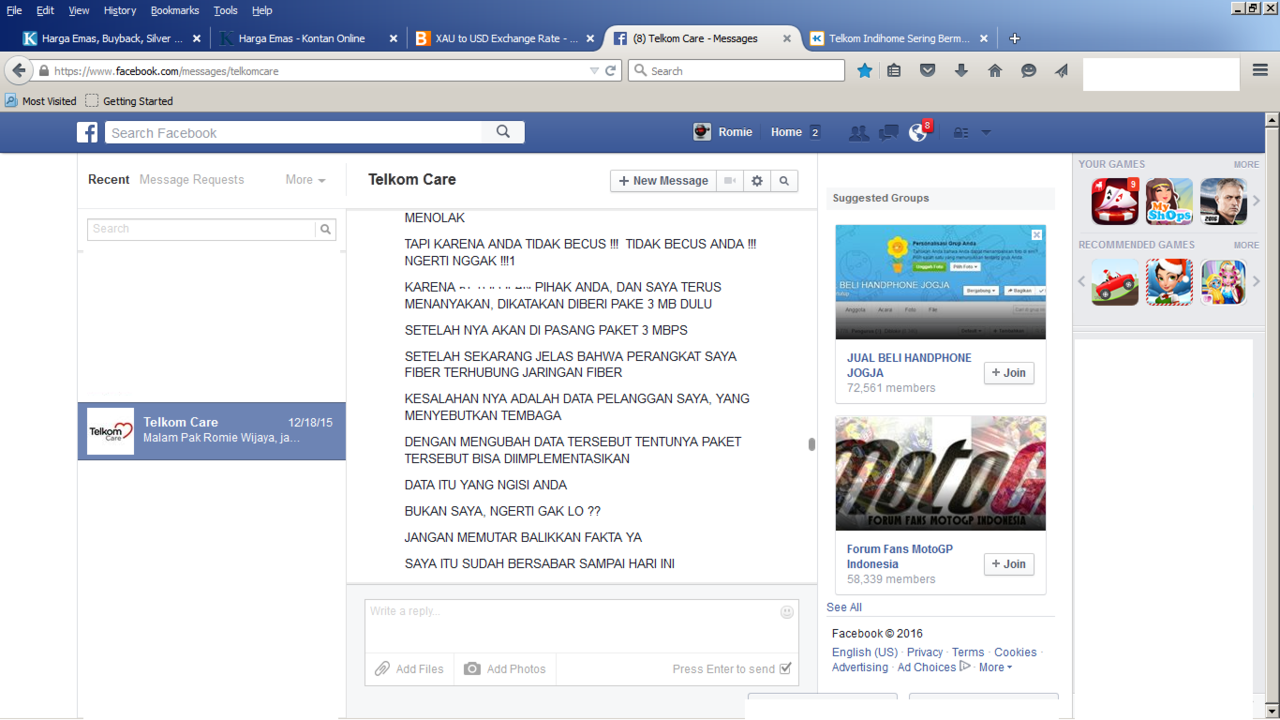Screen dimensions: 1280x720
Task: Open the Pocket icon in browser toolbar
Action: tap(928, 71)
